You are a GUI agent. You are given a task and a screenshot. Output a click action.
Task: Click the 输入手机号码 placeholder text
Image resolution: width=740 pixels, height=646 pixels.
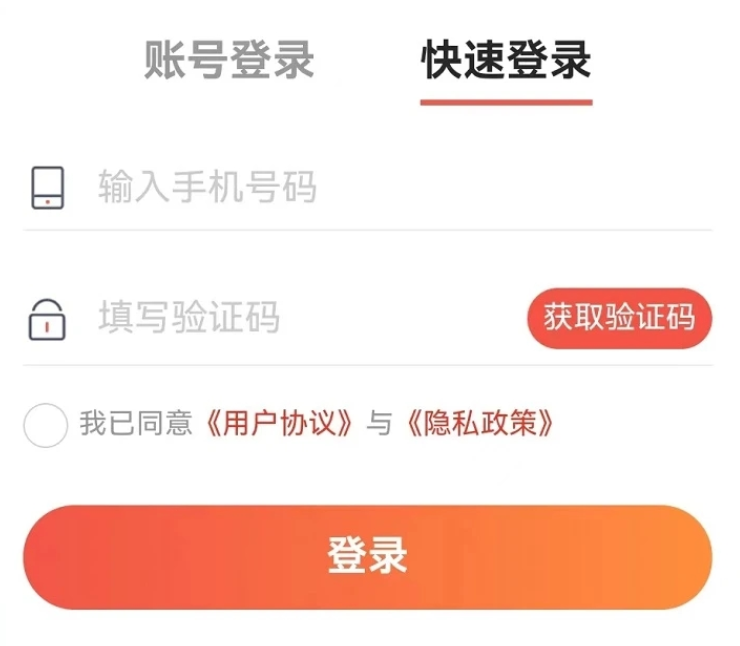[207, 188]
